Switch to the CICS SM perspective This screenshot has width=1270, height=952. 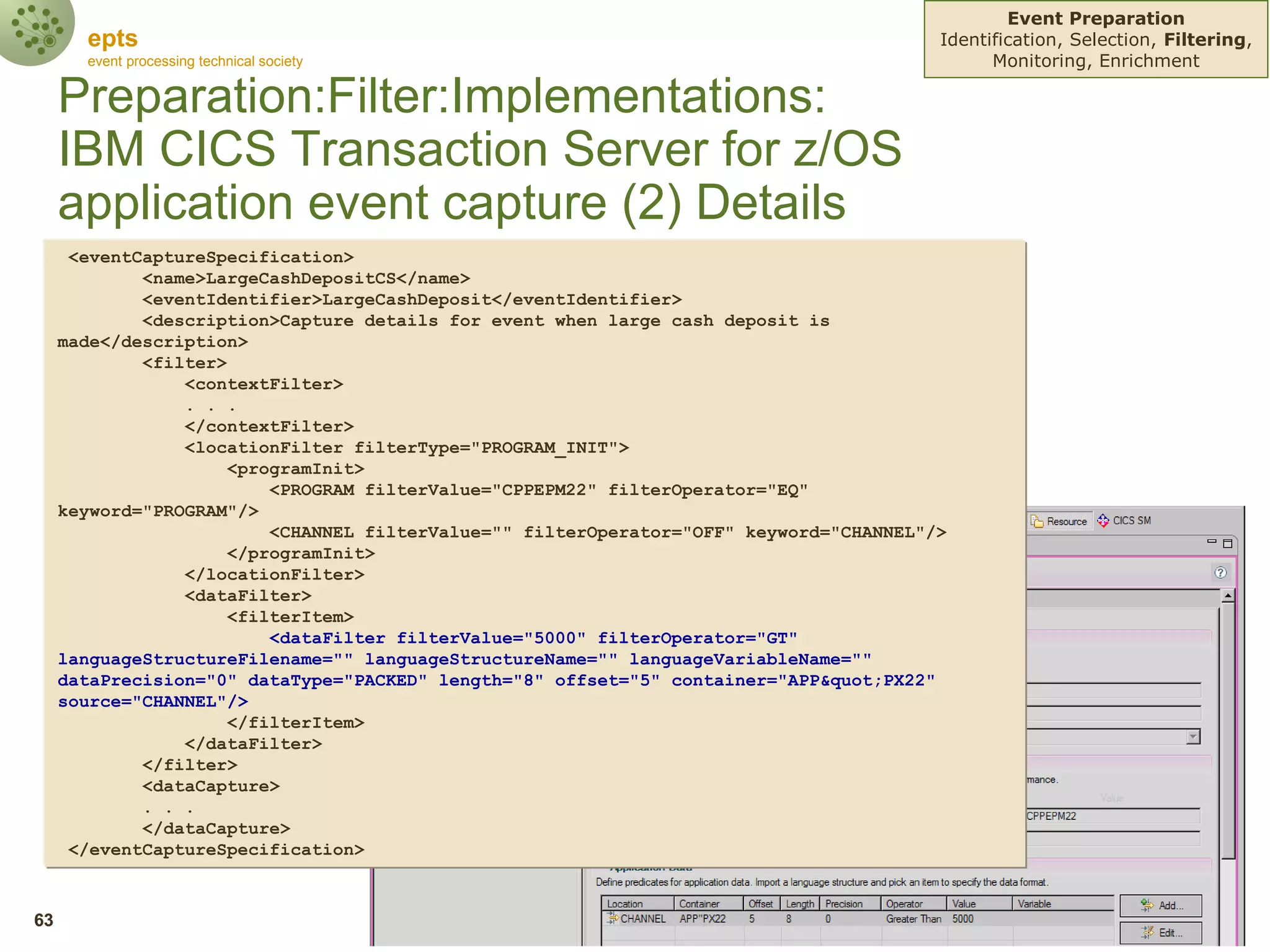[1131, 521]
